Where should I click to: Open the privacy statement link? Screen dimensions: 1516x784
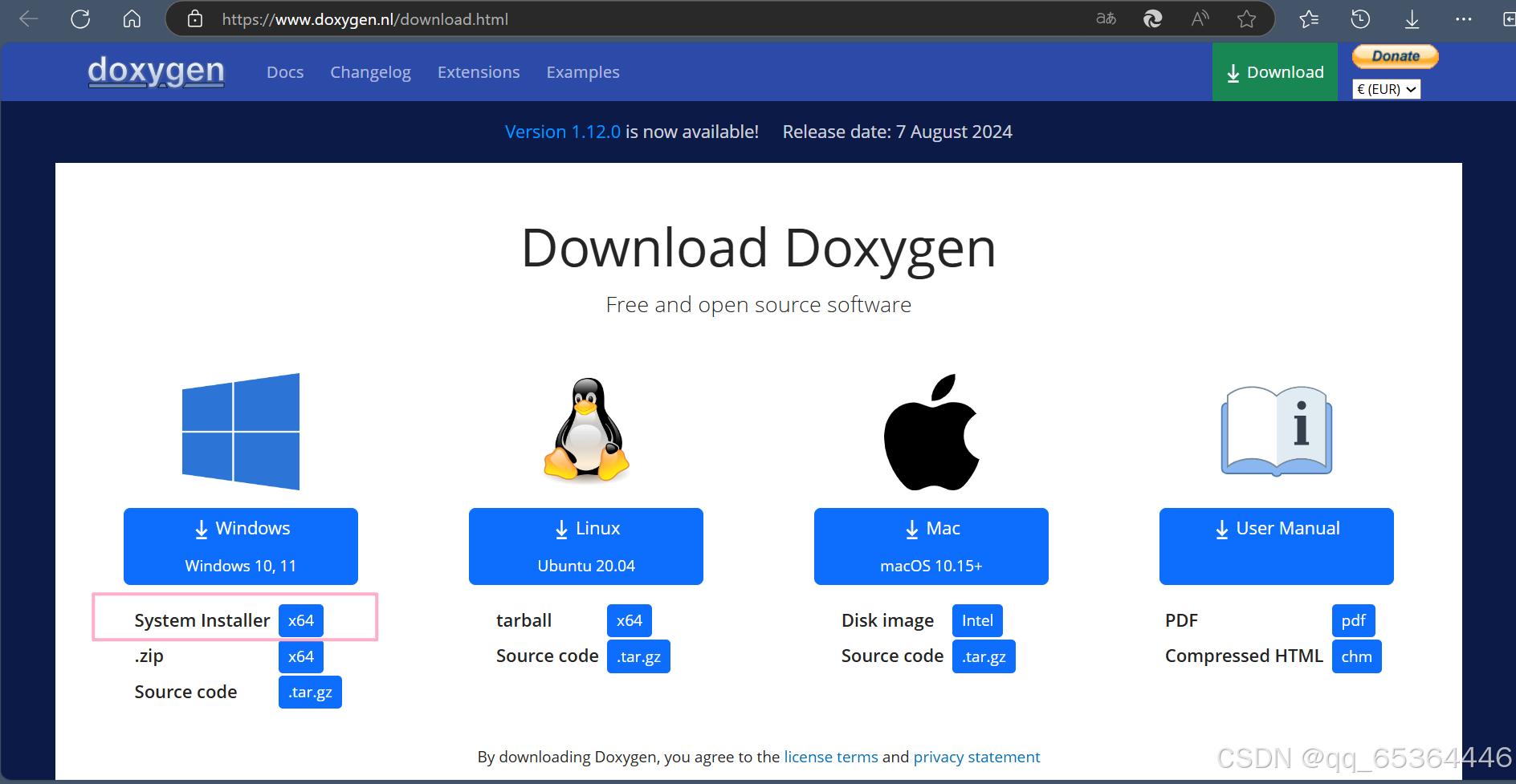976,757
